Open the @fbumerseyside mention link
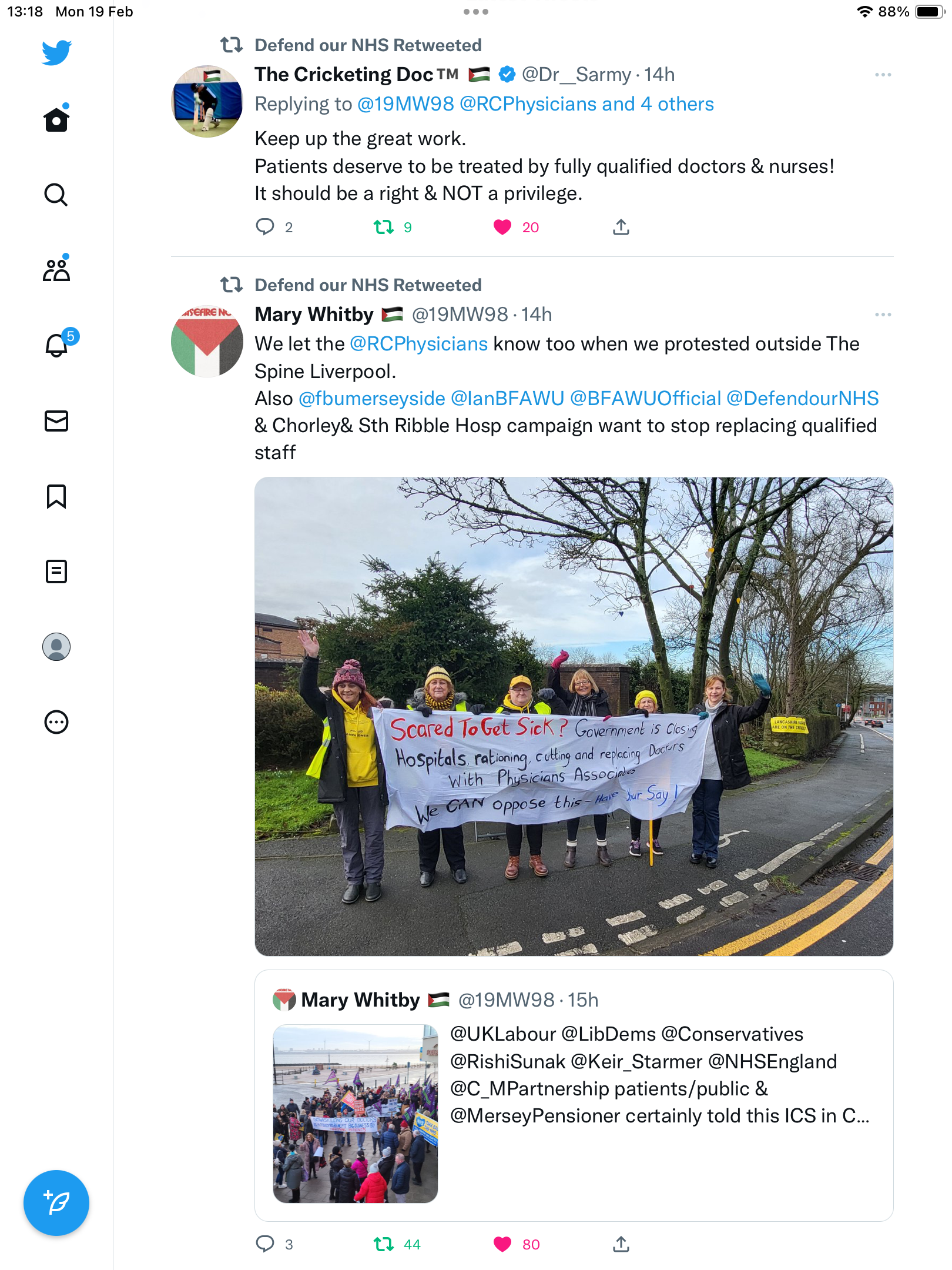The height and width of the screenshot is (1270, 952). pyautogui.click(x=371, y=399)
